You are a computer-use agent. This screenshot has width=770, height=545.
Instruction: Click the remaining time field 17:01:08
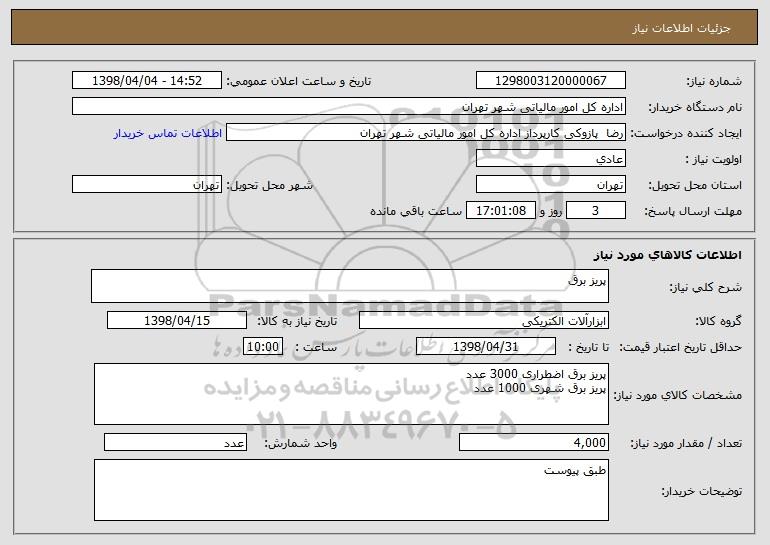(x=500, y=211)
